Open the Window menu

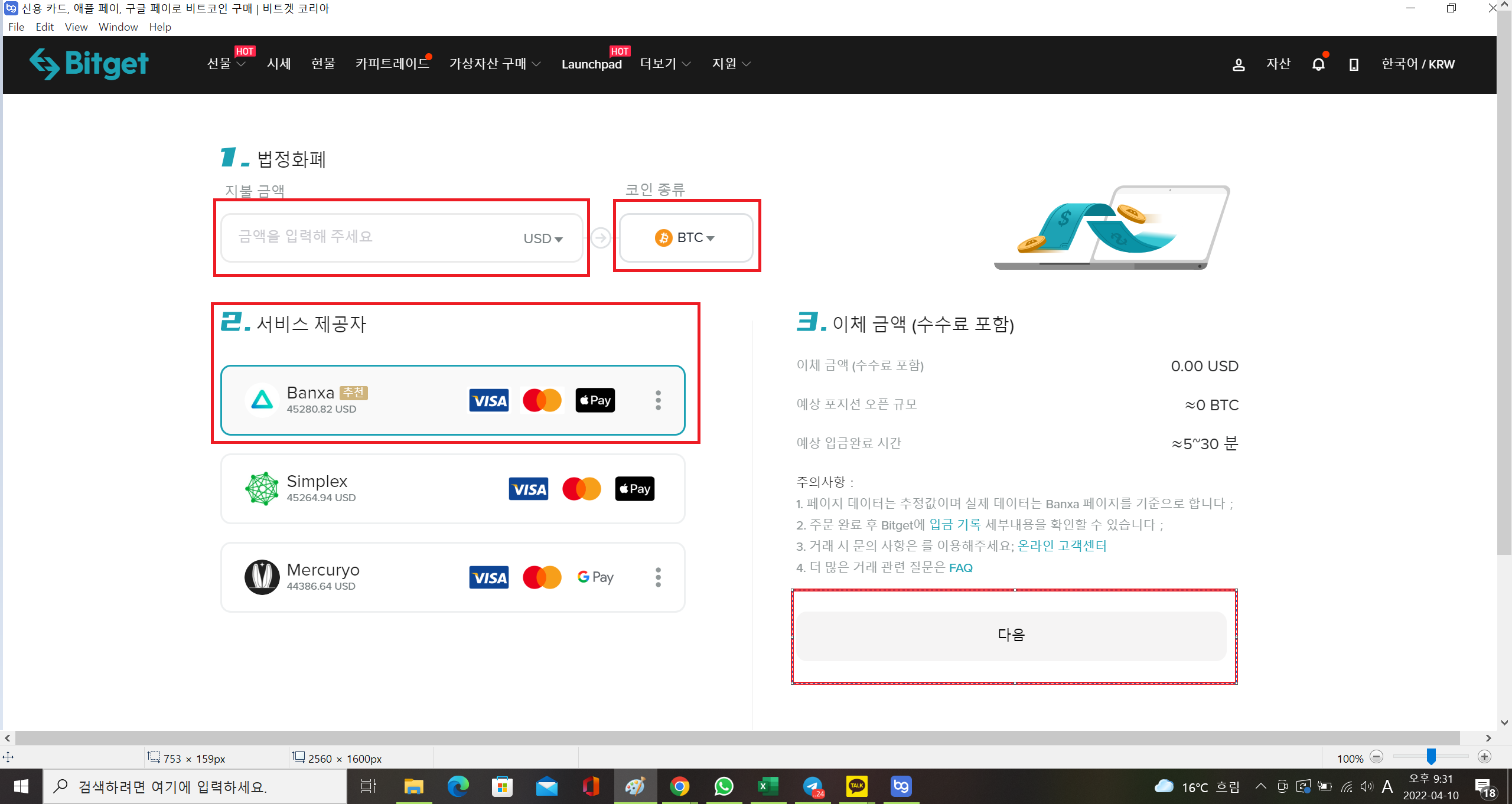pos(118,27)
